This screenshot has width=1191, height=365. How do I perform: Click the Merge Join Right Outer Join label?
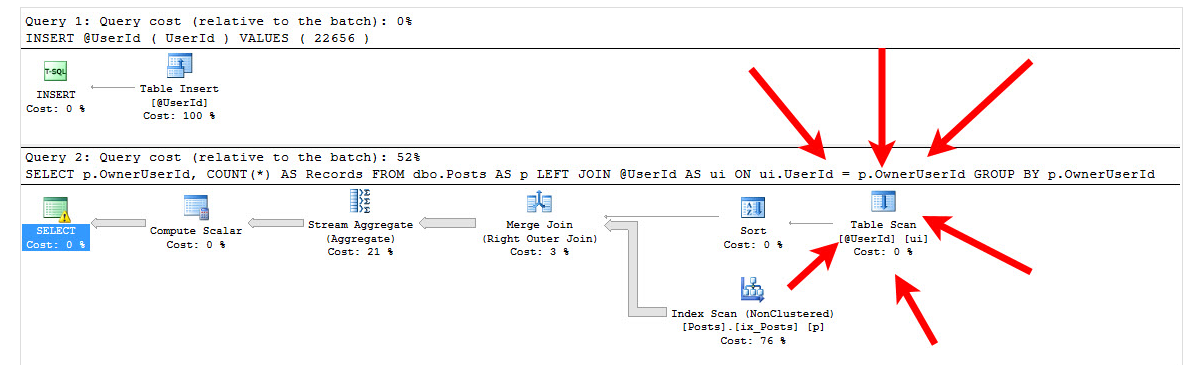(x=539, y=238)
